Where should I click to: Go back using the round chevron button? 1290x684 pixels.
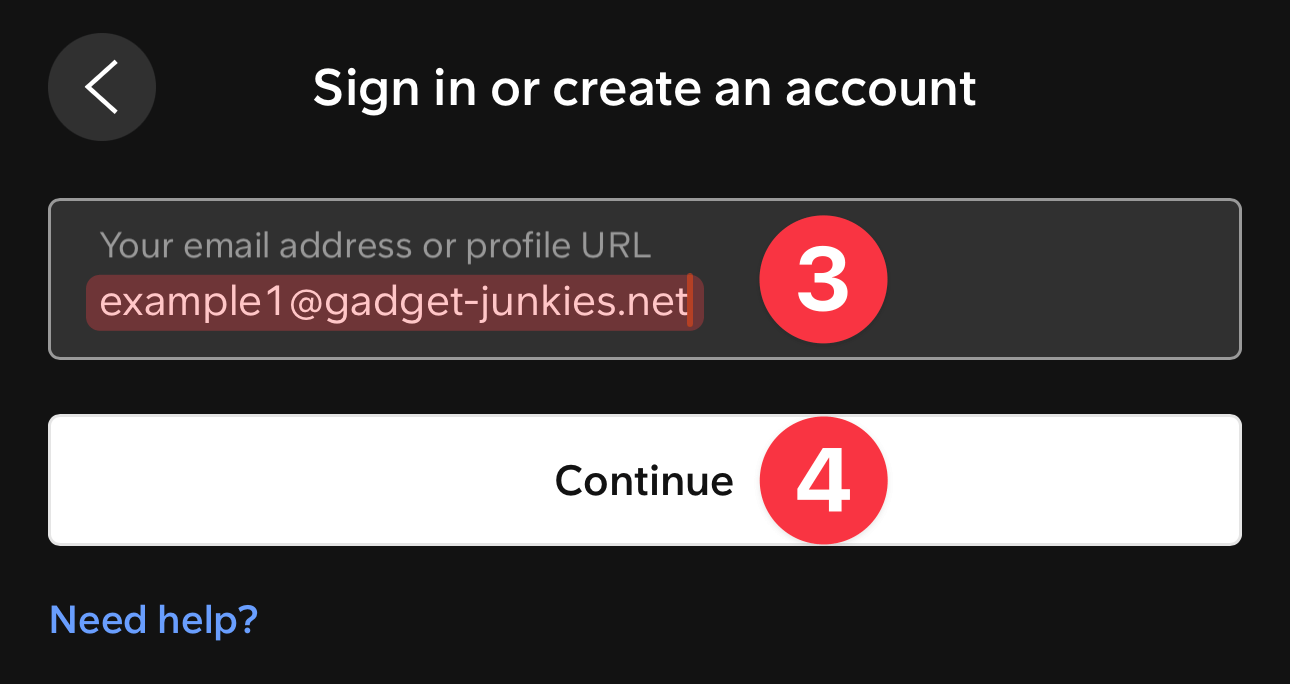click(101, 87)
